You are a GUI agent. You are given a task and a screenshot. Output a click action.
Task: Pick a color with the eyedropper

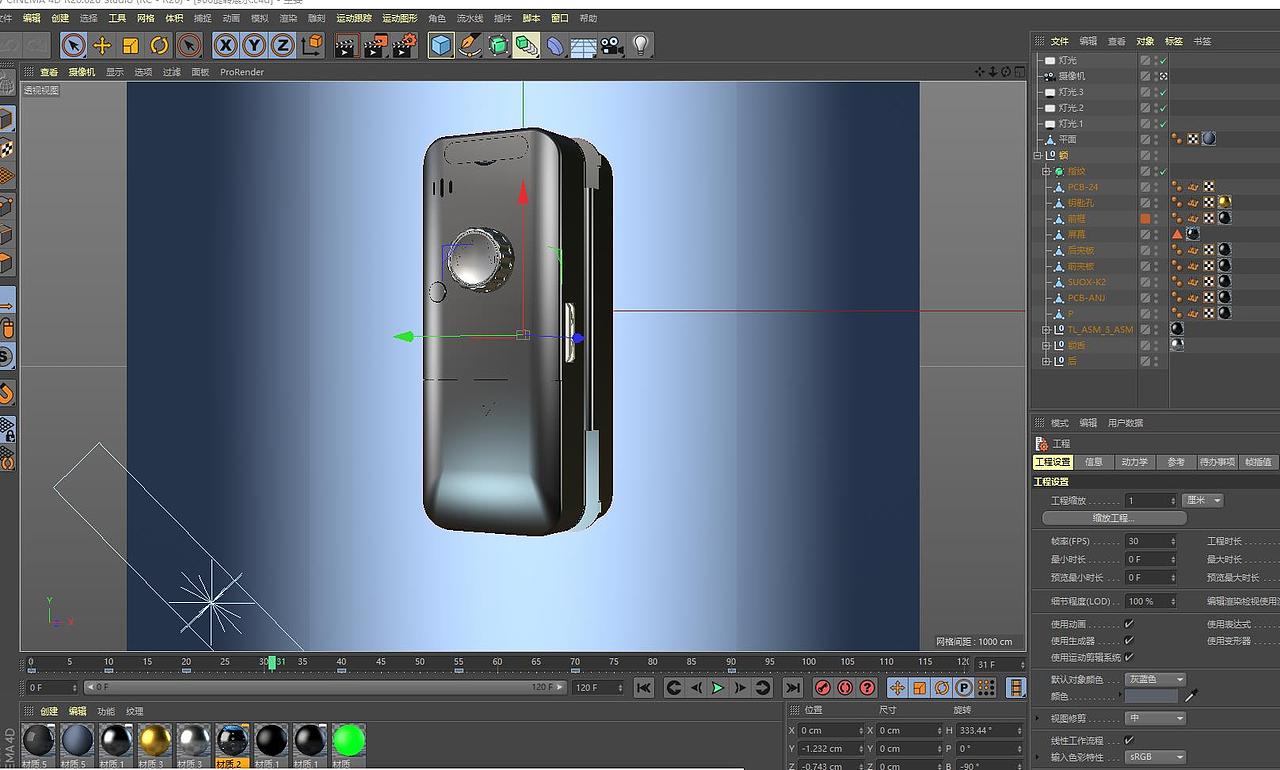(1191, 695)
